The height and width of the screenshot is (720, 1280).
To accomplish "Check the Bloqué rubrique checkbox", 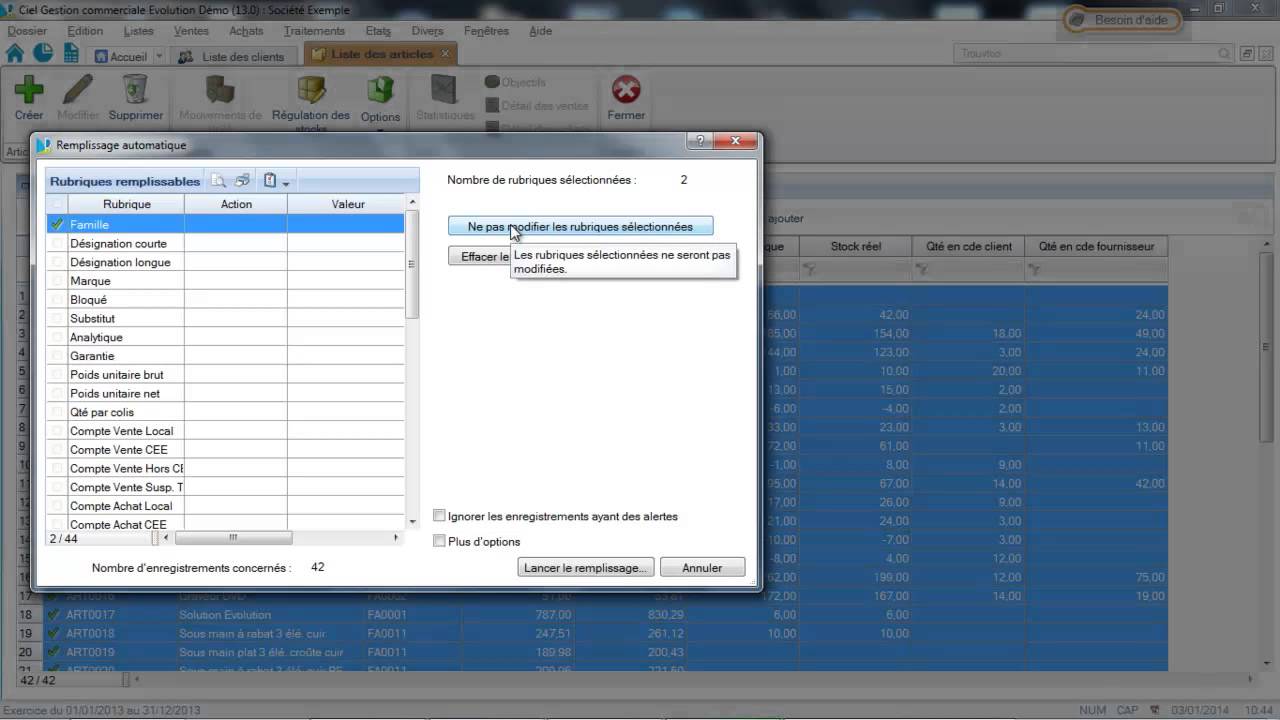I will click(57, 300).
